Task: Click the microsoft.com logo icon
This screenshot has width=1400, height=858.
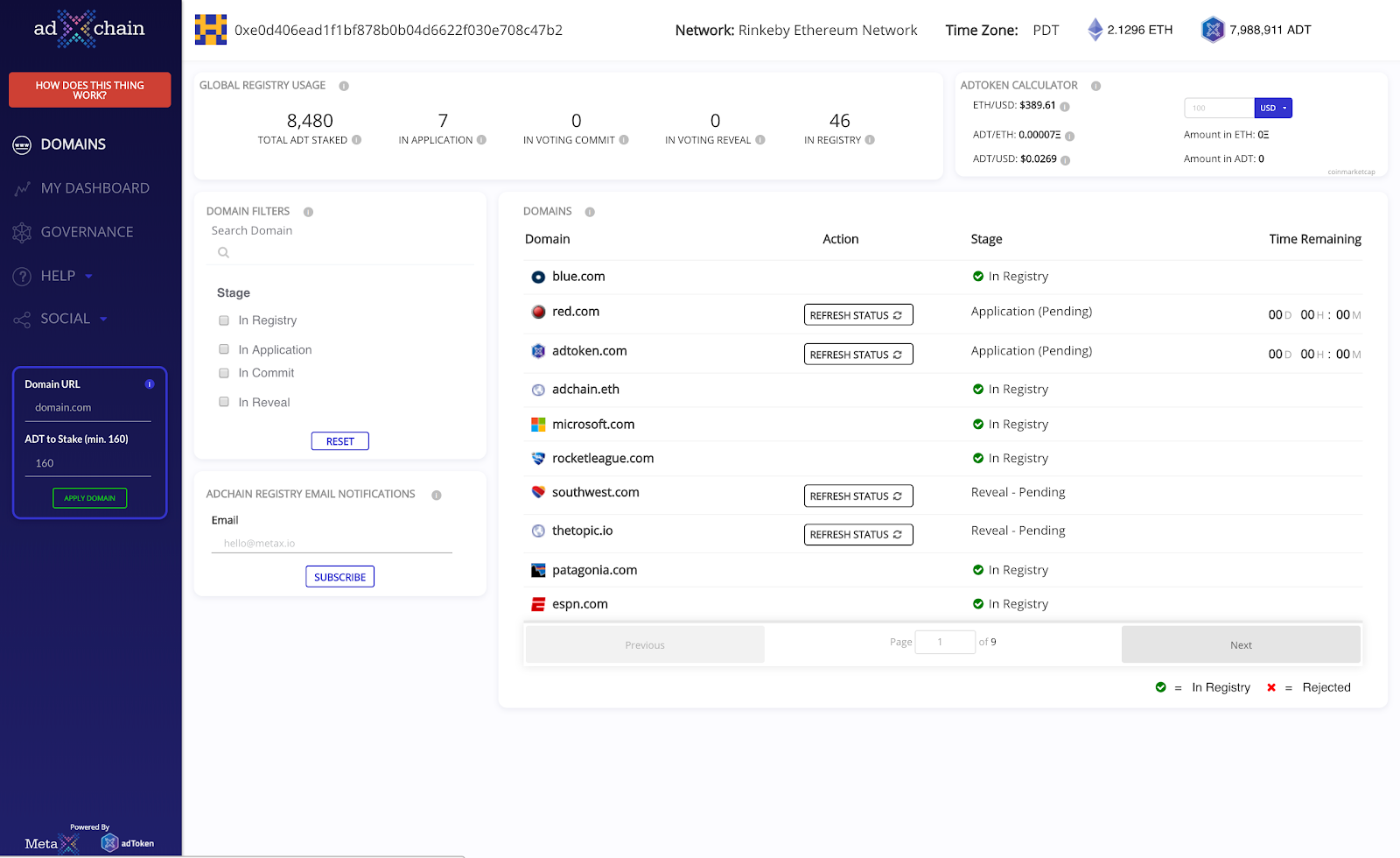Action: (x=538, y=425)
